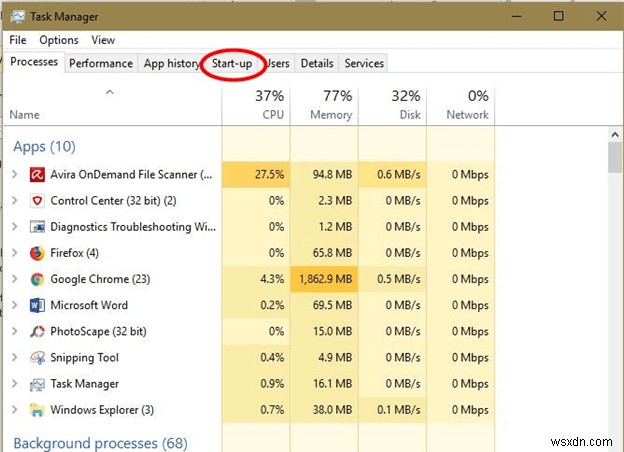
Task: Click the Diagnostics Troubleshooting Wizard icon
Action: (x=37, y=227)
